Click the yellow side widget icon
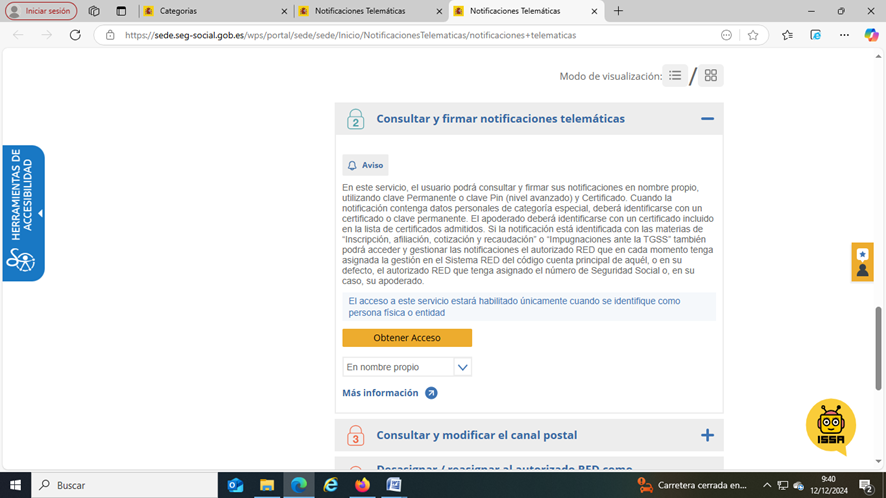The width and height of the screenshot is (886, 498). tap(862, 262)
